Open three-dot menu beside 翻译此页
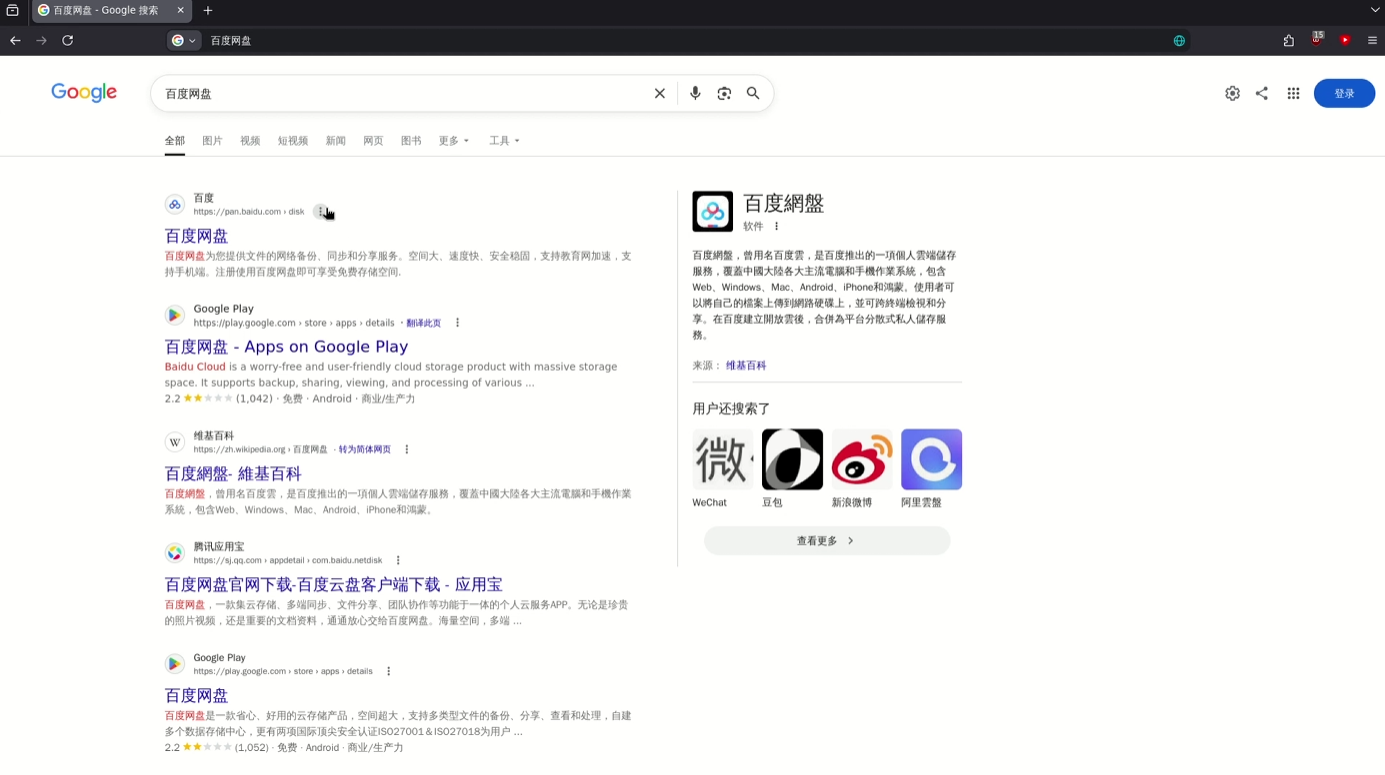Screen dimensions: 1385x775 (457, 323)
